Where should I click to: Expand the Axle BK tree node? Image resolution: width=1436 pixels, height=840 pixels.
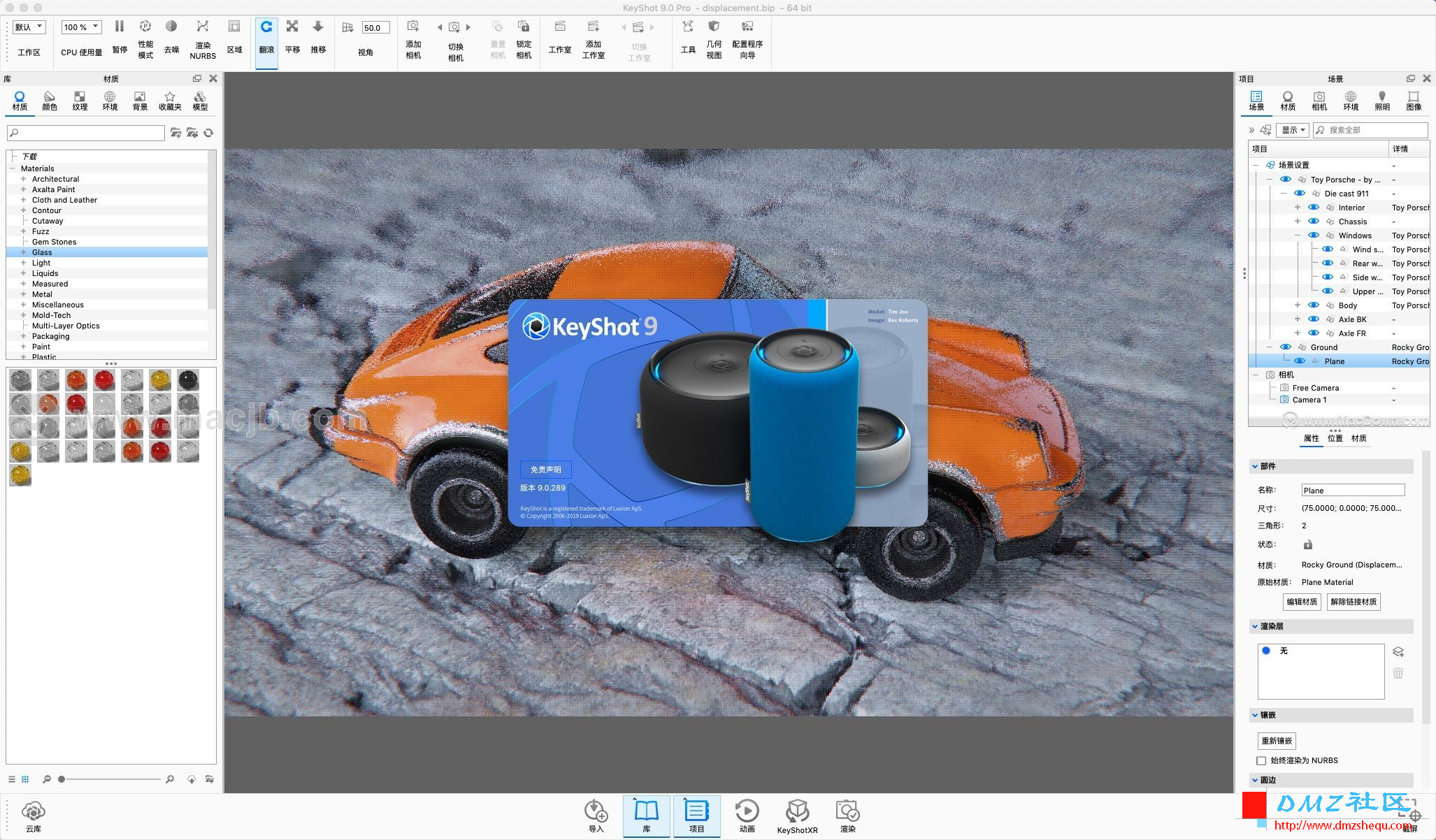click(1298, 319)
